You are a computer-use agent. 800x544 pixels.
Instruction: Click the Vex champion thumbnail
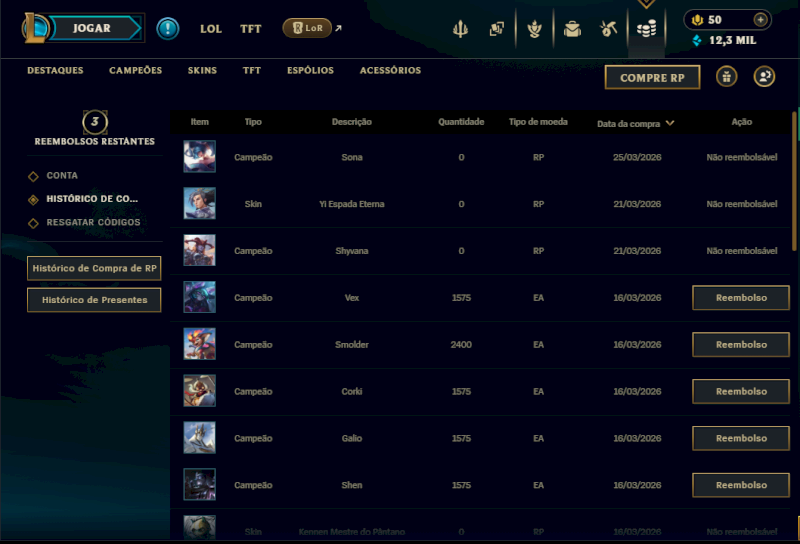coord(199,298)
